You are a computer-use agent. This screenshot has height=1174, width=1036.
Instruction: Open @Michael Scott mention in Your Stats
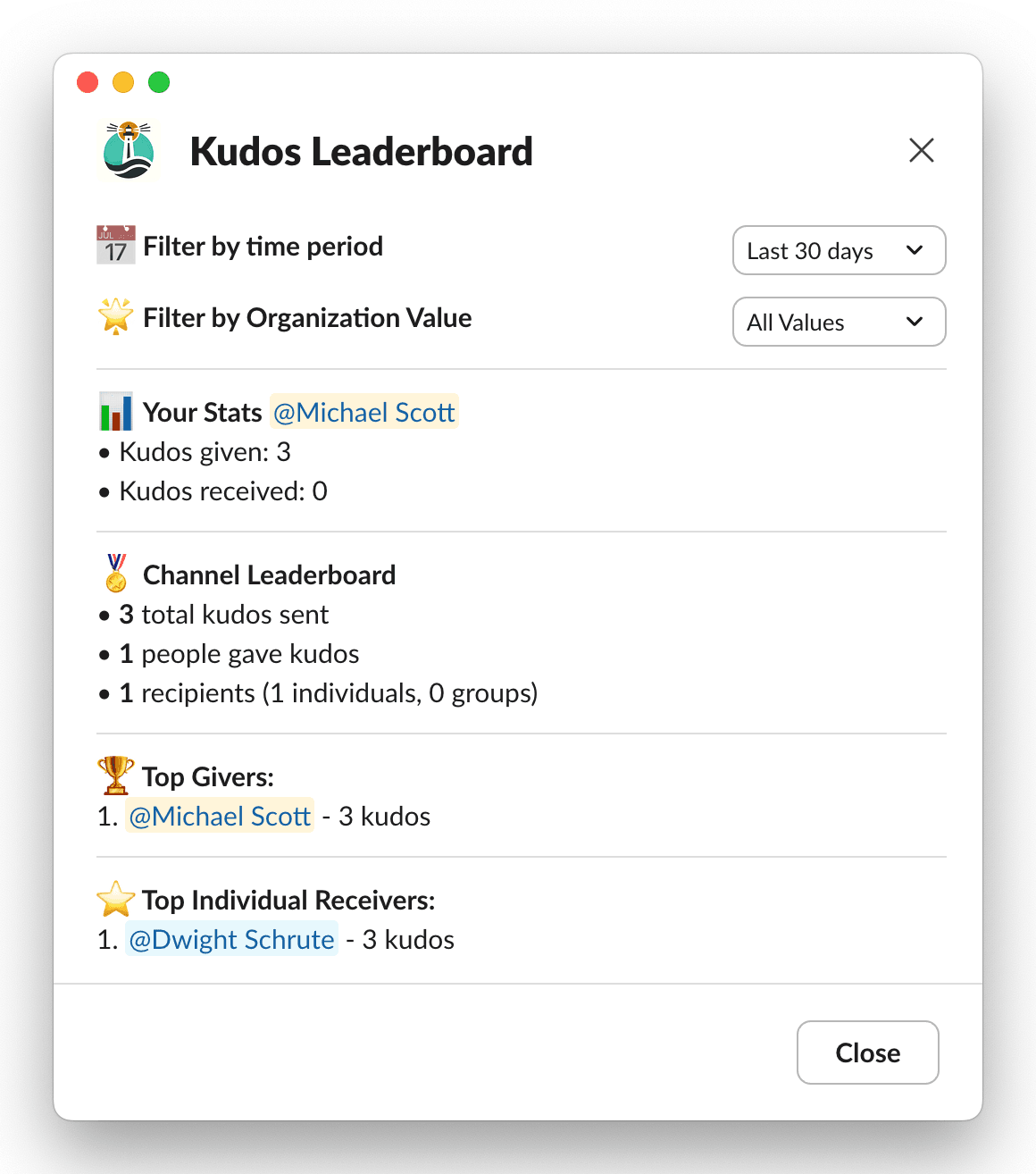363,412
